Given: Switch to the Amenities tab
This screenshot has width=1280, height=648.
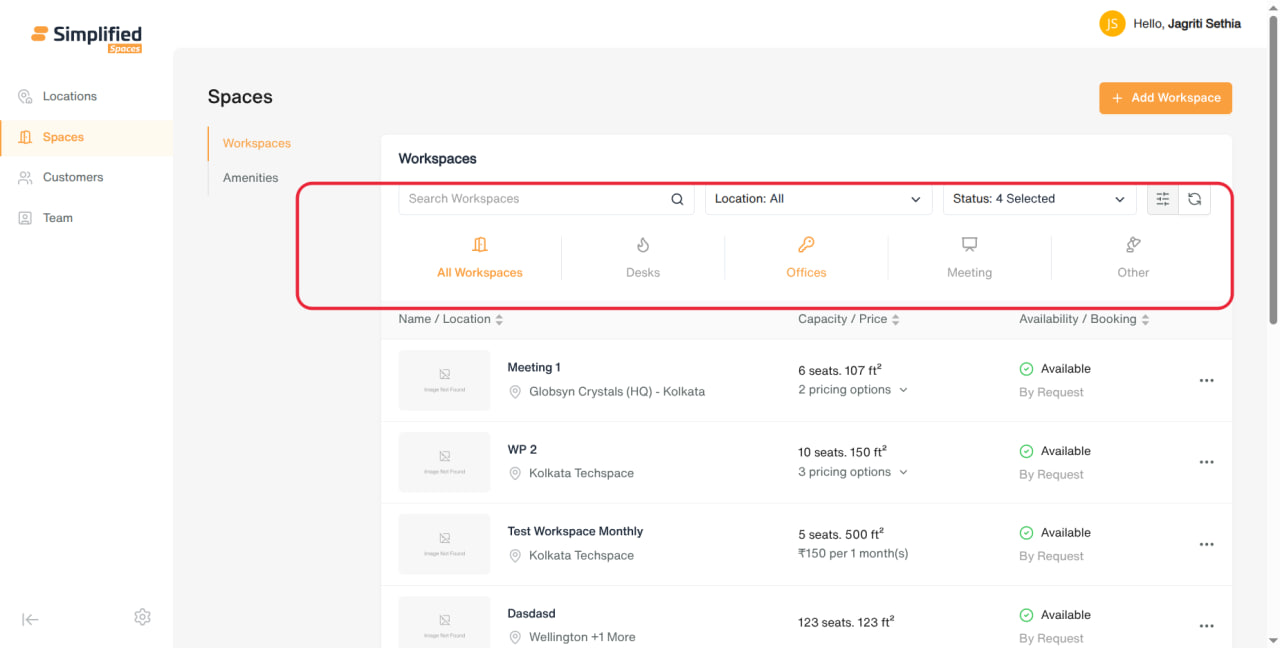Looking at the screenshot, I should point(251,178).
